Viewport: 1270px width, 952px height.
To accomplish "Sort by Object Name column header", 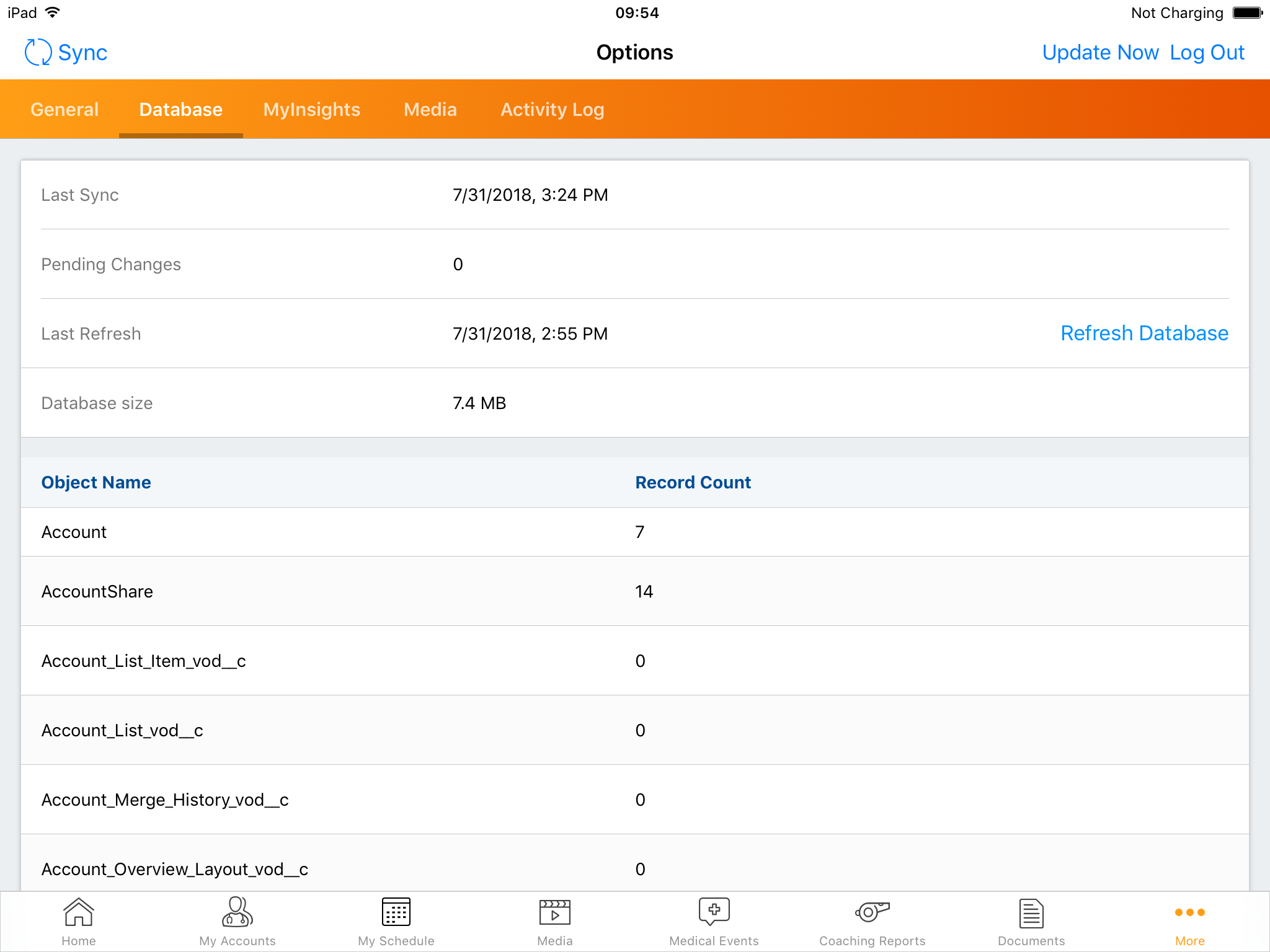I will pyautogui.click(x=96, y=482).
